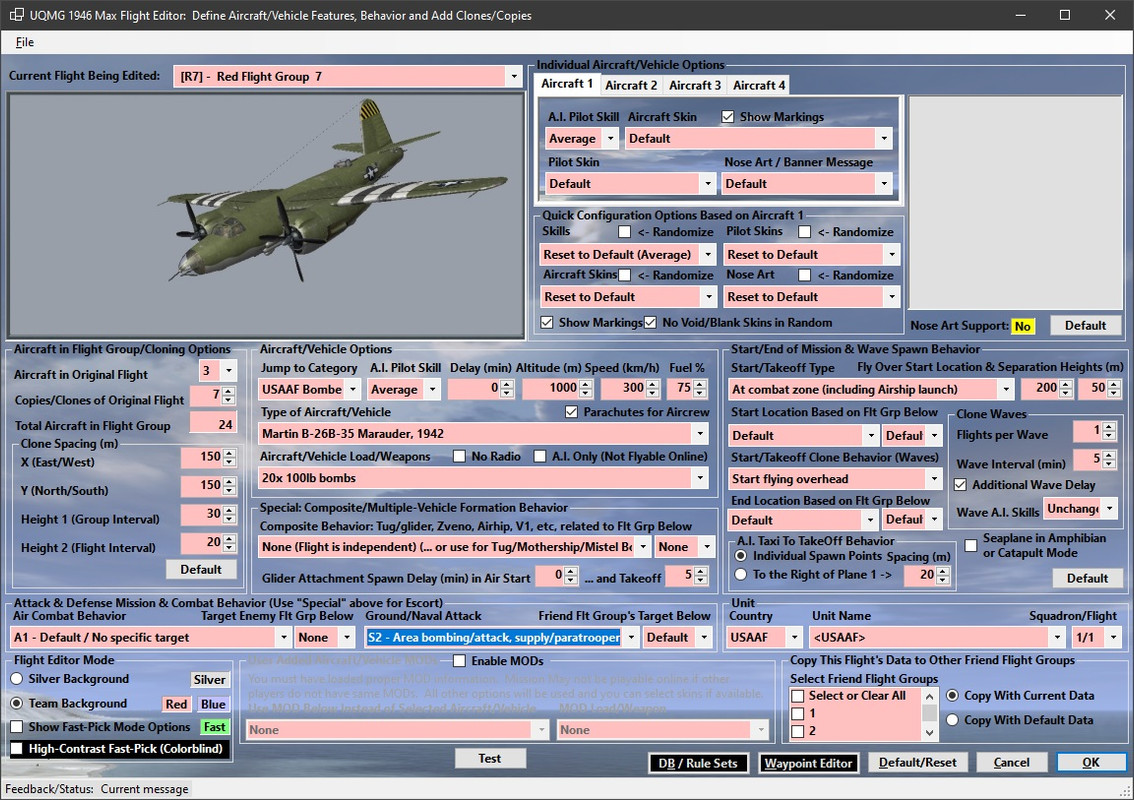Increase Fuel % spinner
The width and height of the screenshot is (1134, 800).
tap(699, 384)
